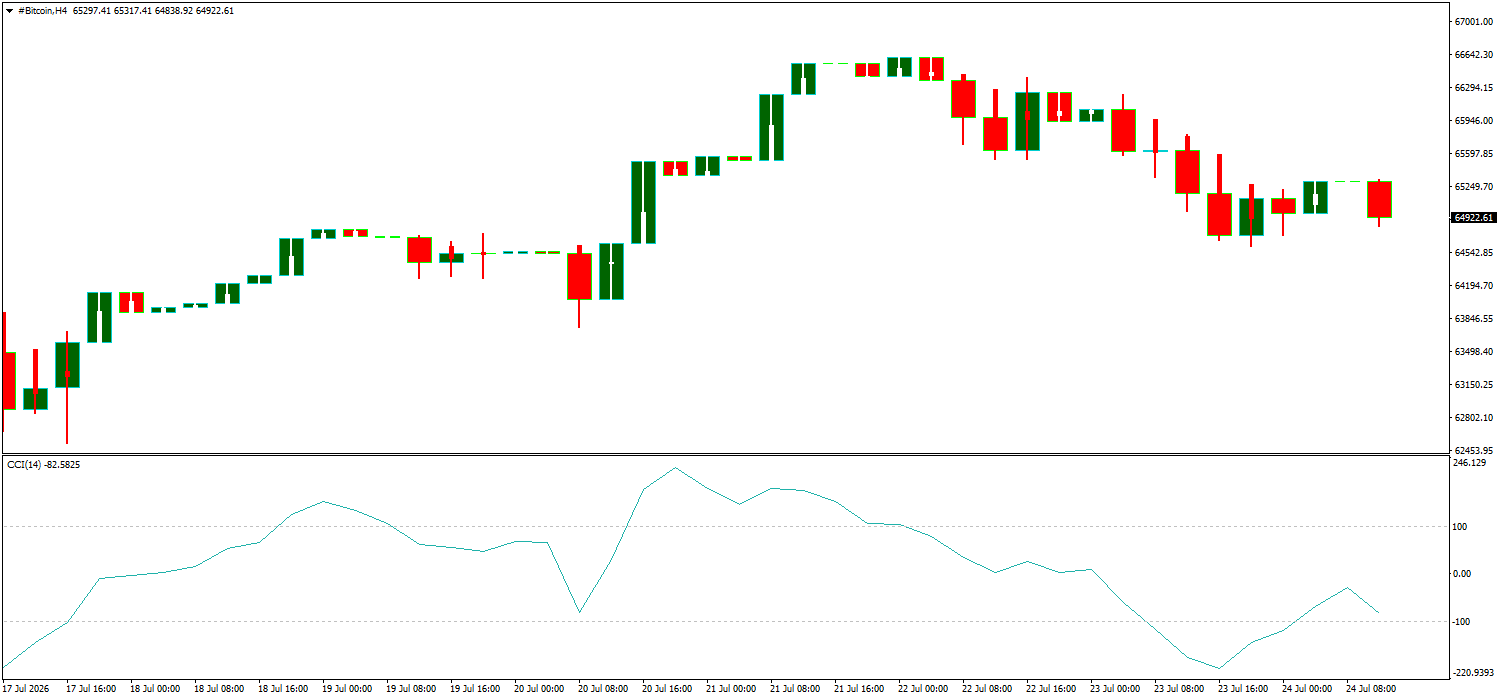Click the 65597.85 price scale value

pyautogui.click(x=1473, y=154)
